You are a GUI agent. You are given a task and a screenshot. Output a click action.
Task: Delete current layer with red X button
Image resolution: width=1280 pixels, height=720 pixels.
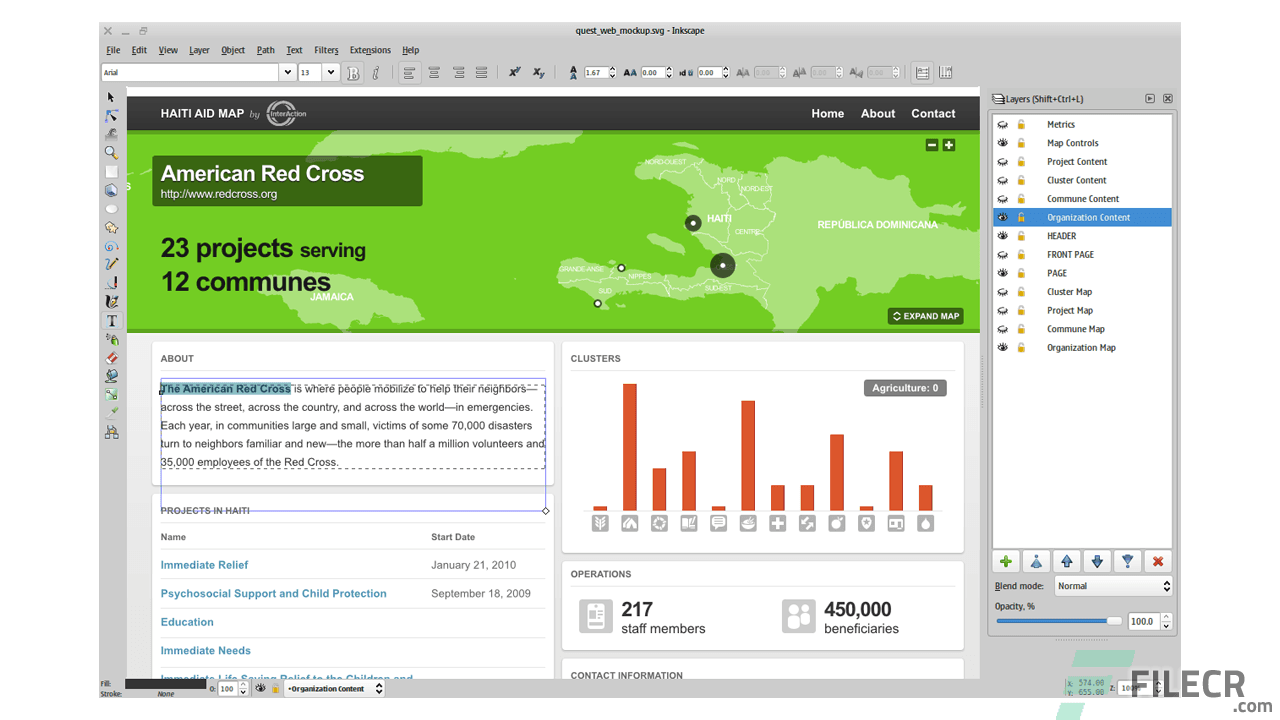(x=1158, y=562)
